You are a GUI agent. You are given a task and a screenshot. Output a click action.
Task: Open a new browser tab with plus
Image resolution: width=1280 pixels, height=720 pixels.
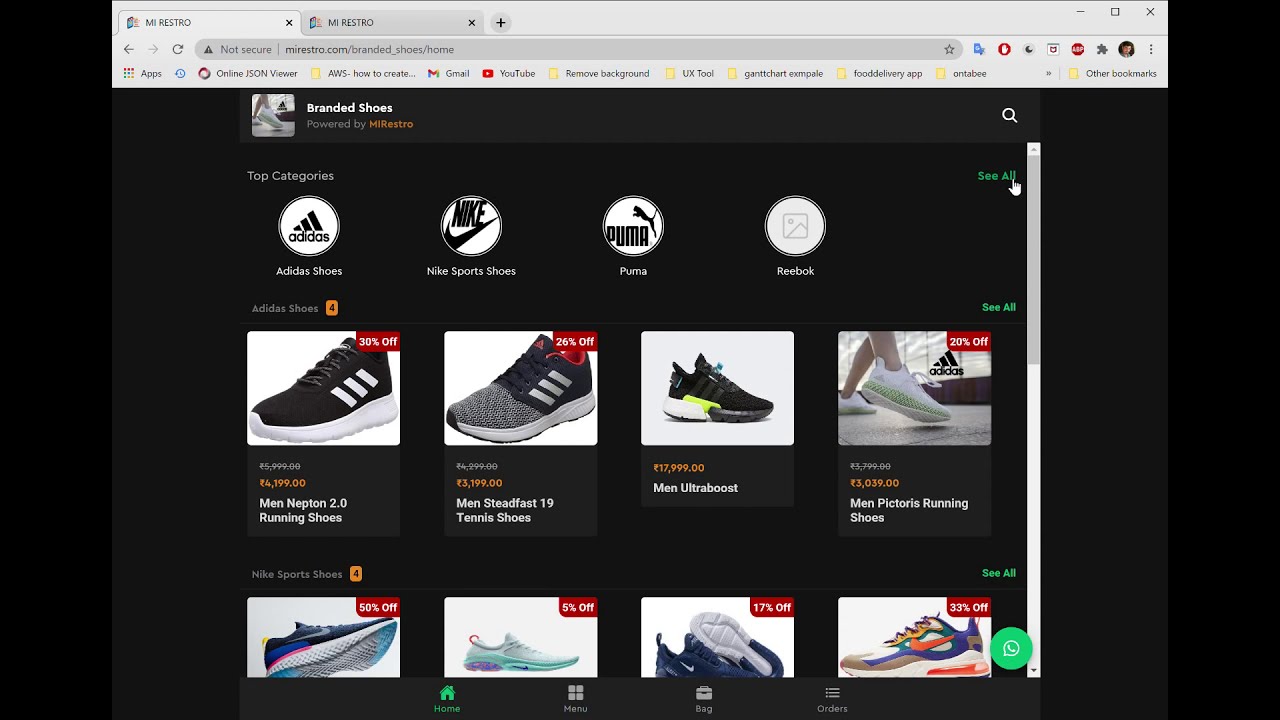pyautogui.click(x=501, y=22)
